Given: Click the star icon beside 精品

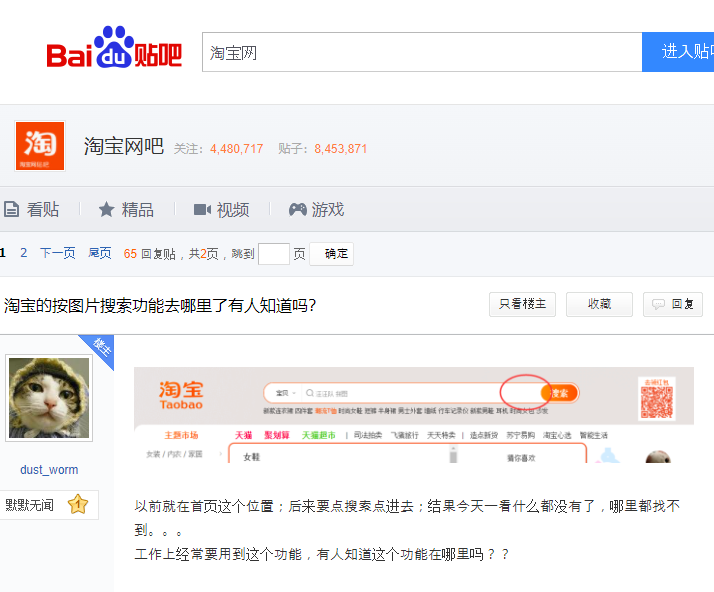Looking at the screenshot, I should pos(107,209).
